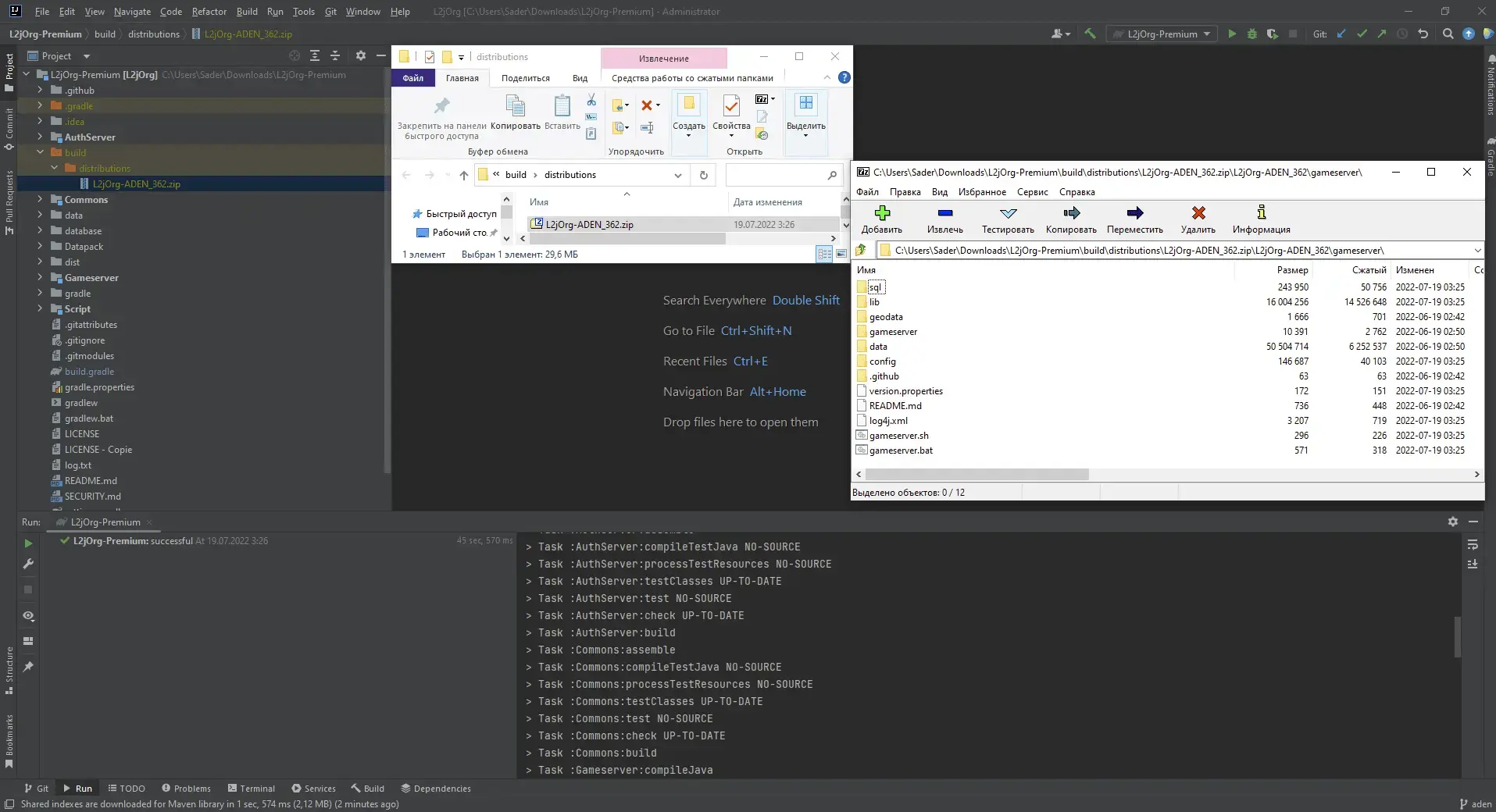This screenshot has width=1496, height=812.
Task: Click the Build project hammer icon
Action: 1090,34
